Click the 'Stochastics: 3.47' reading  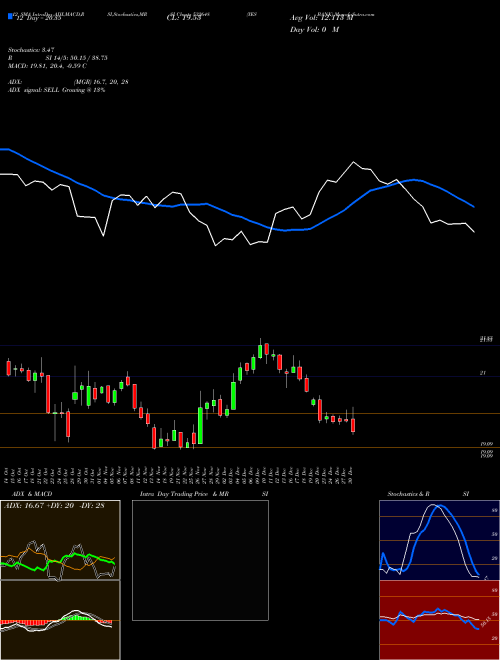tap(31, 50)
